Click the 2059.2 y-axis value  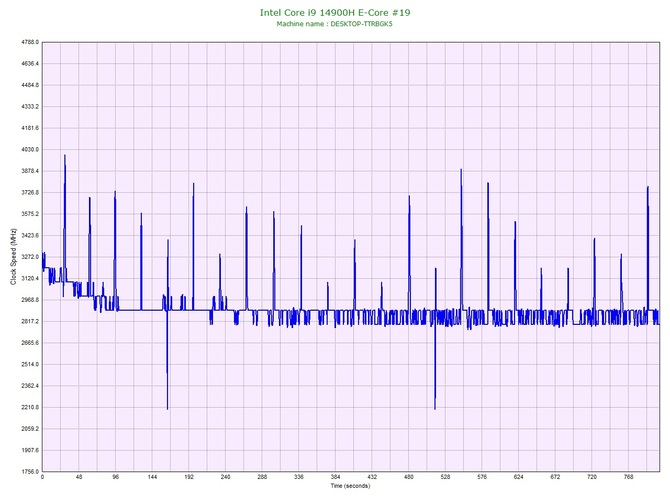[30, 429]
